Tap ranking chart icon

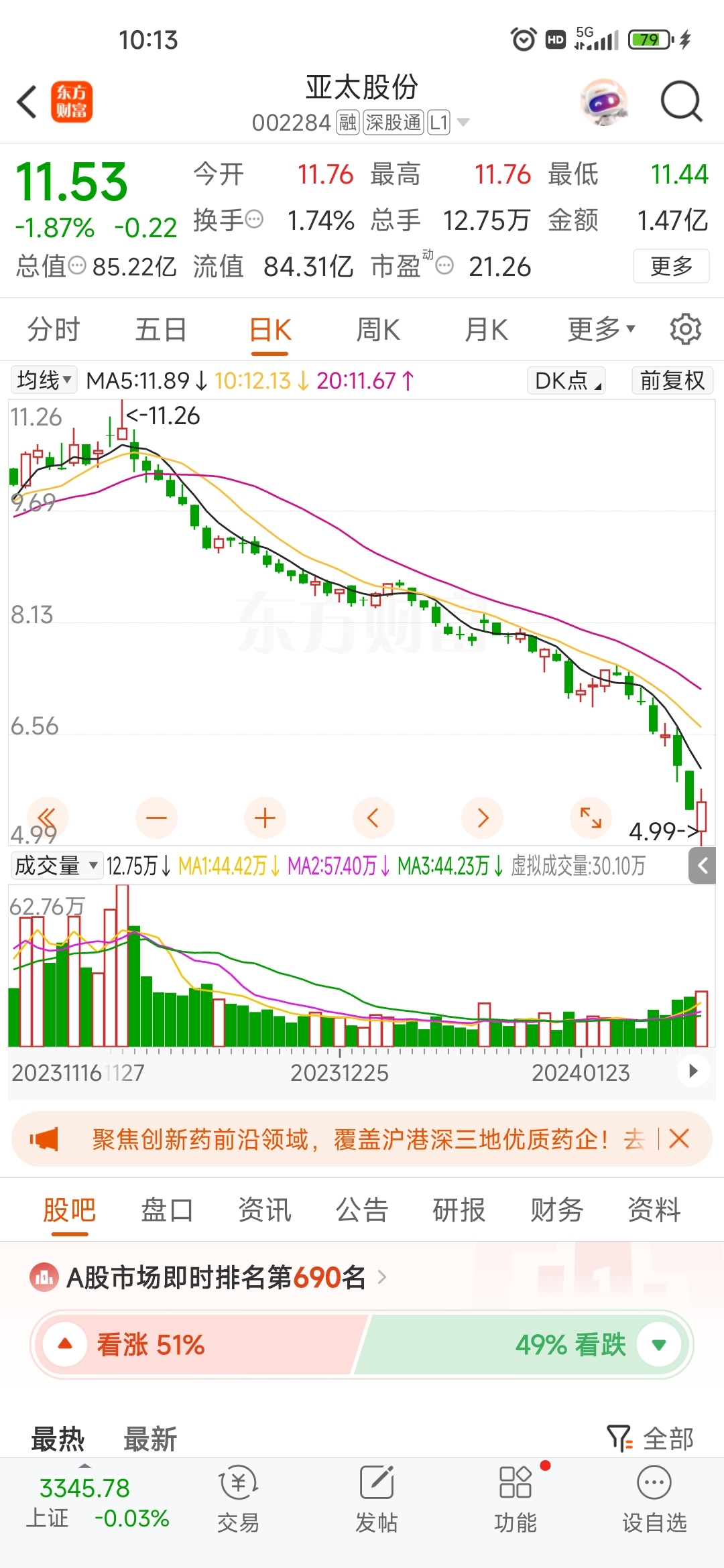44,1277
